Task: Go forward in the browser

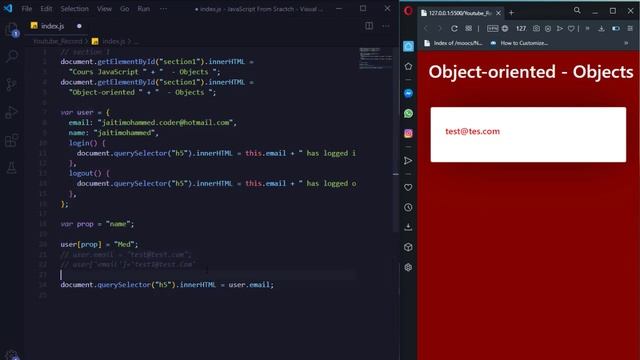Action: (440, 28)
